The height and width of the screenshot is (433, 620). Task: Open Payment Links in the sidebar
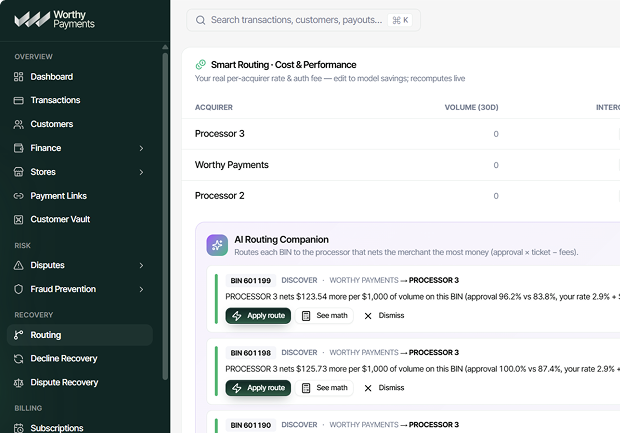tap(79, 196)
